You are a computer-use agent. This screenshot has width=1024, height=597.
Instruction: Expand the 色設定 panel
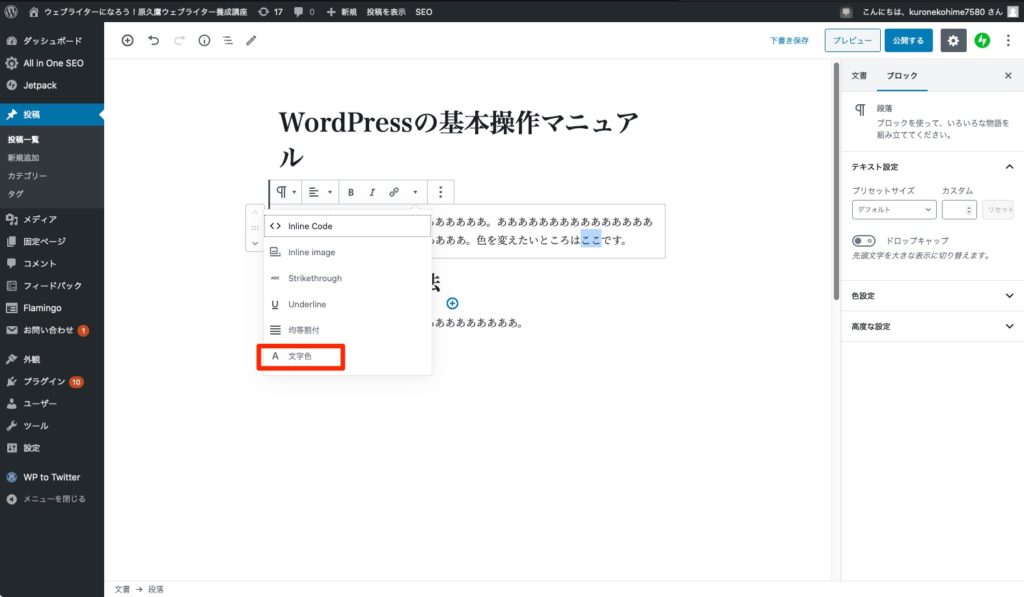(x=932, y=295)
